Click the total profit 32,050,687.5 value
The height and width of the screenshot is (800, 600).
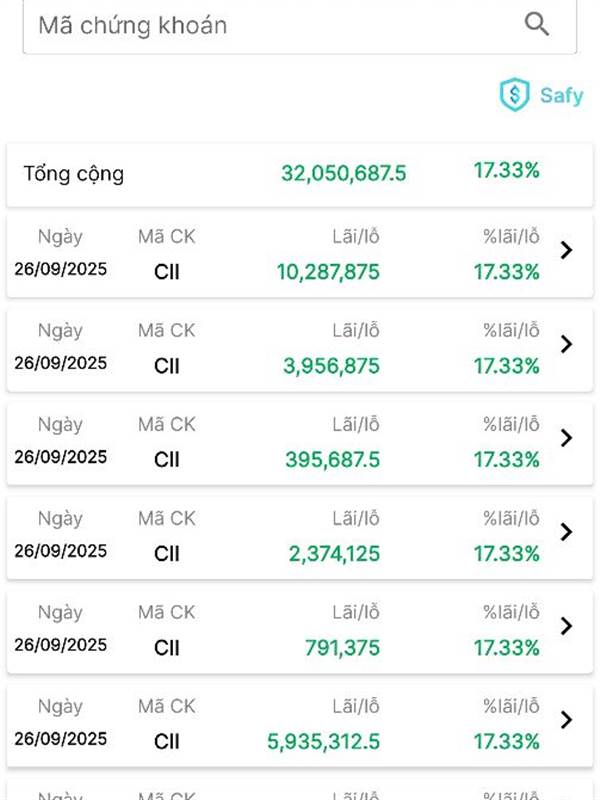[343, 174]
